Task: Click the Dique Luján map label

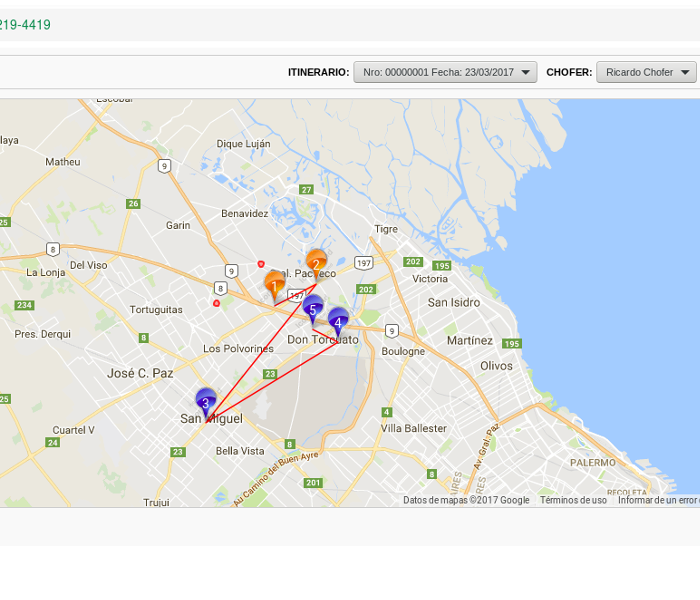Action: tap(243, 144)
